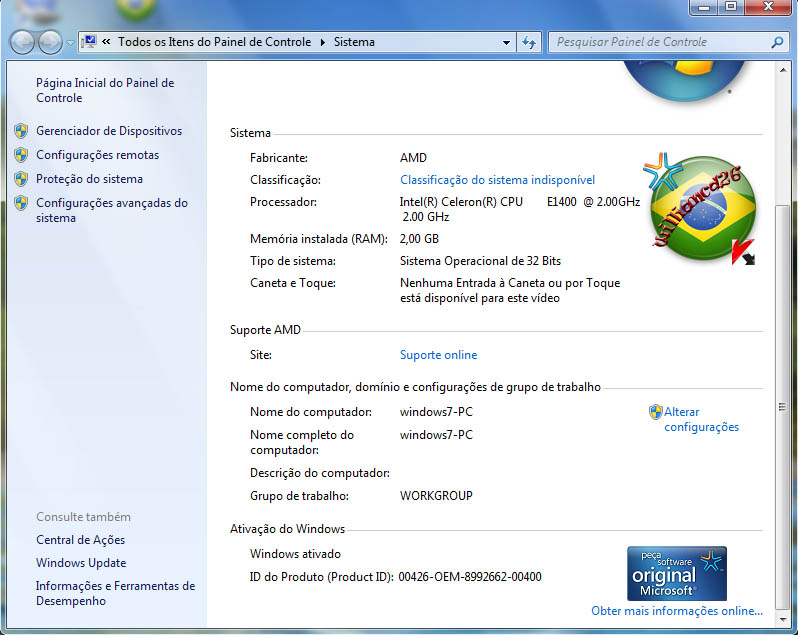Click the 'Suporte AMD' section heading
The image size is (798, 635).
(x=265, y=330)
